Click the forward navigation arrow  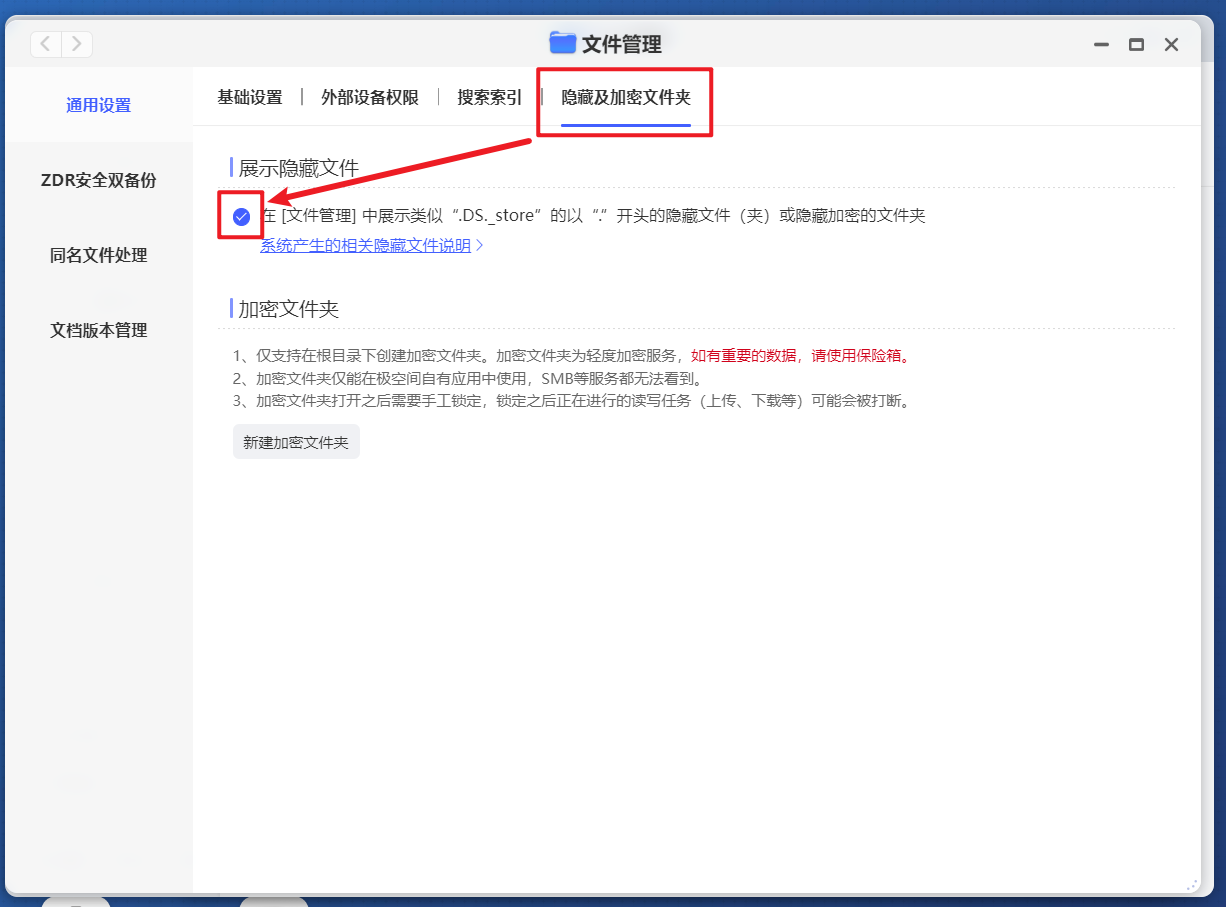77,44
